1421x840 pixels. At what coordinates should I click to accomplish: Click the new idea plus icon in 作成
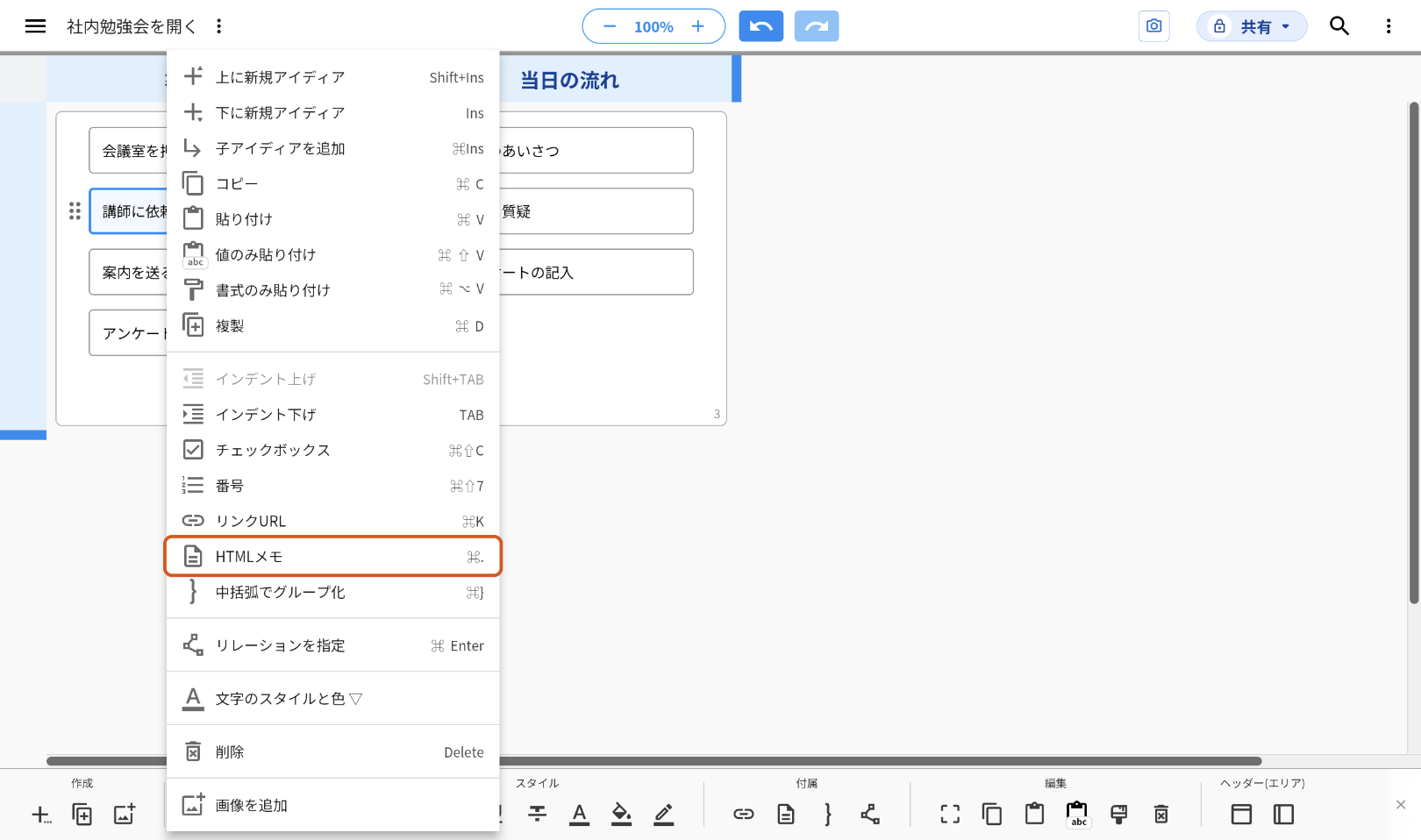tap(41, 815)
